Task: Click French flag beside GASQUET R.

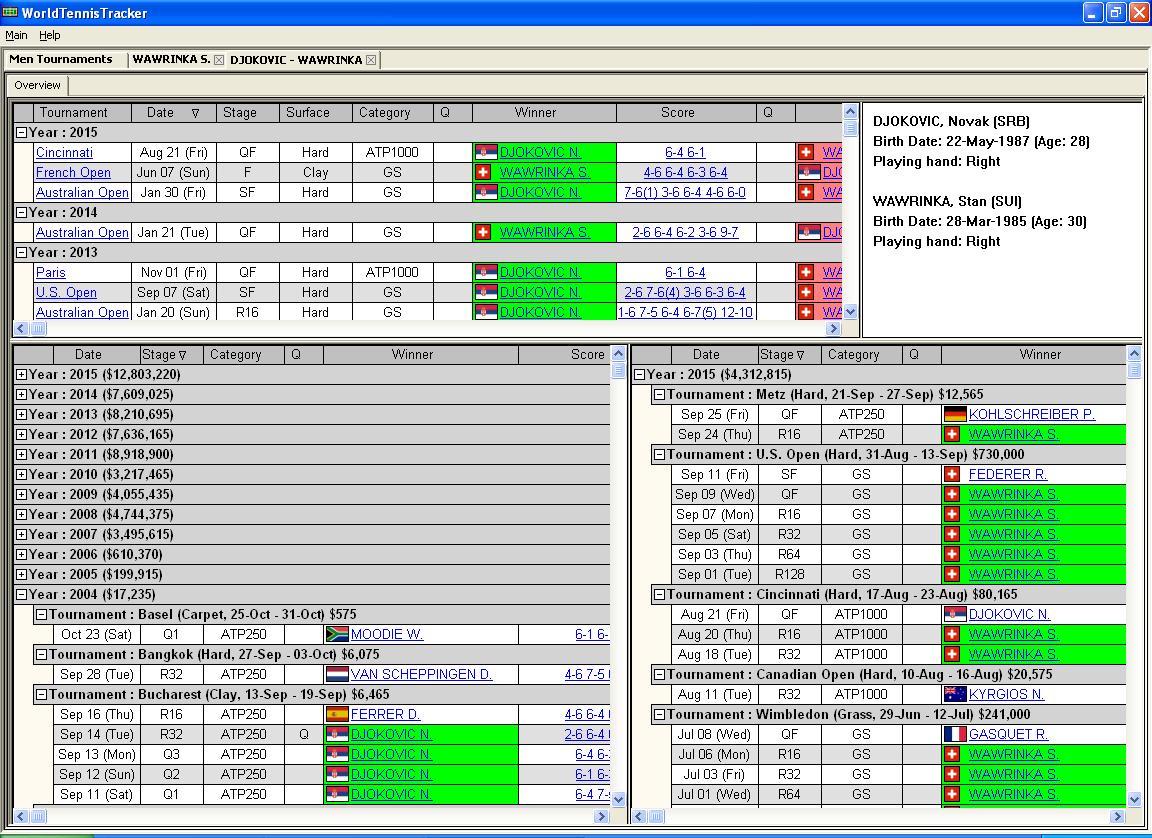Action: pos(955,734)
